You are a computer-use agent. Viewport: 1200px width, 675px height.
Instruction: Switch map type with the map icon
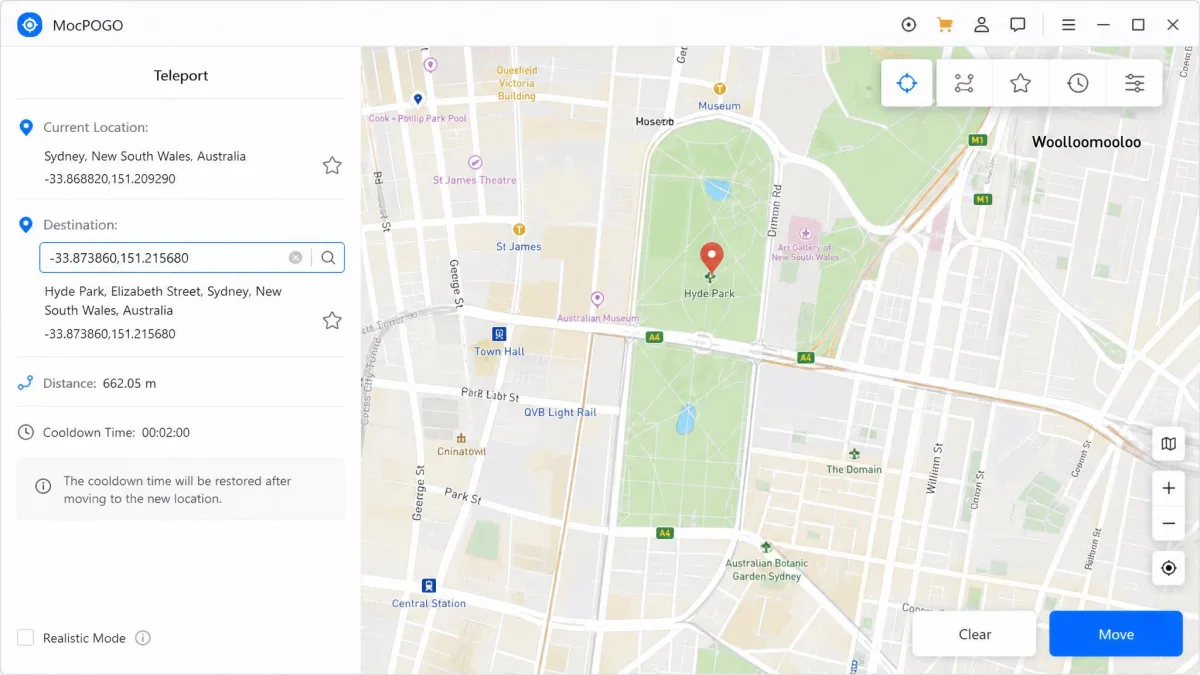[1168, 444]
